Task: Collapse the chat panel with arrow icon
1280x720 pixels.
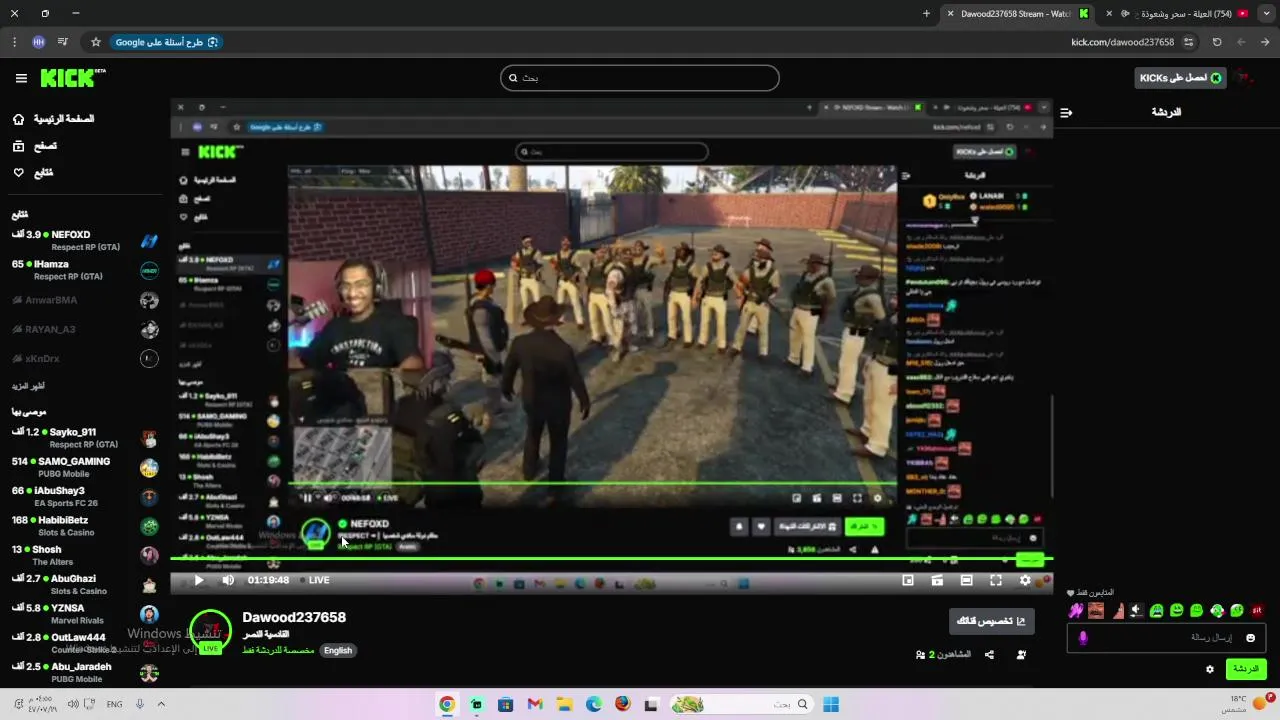Action: click(1066, 112)
